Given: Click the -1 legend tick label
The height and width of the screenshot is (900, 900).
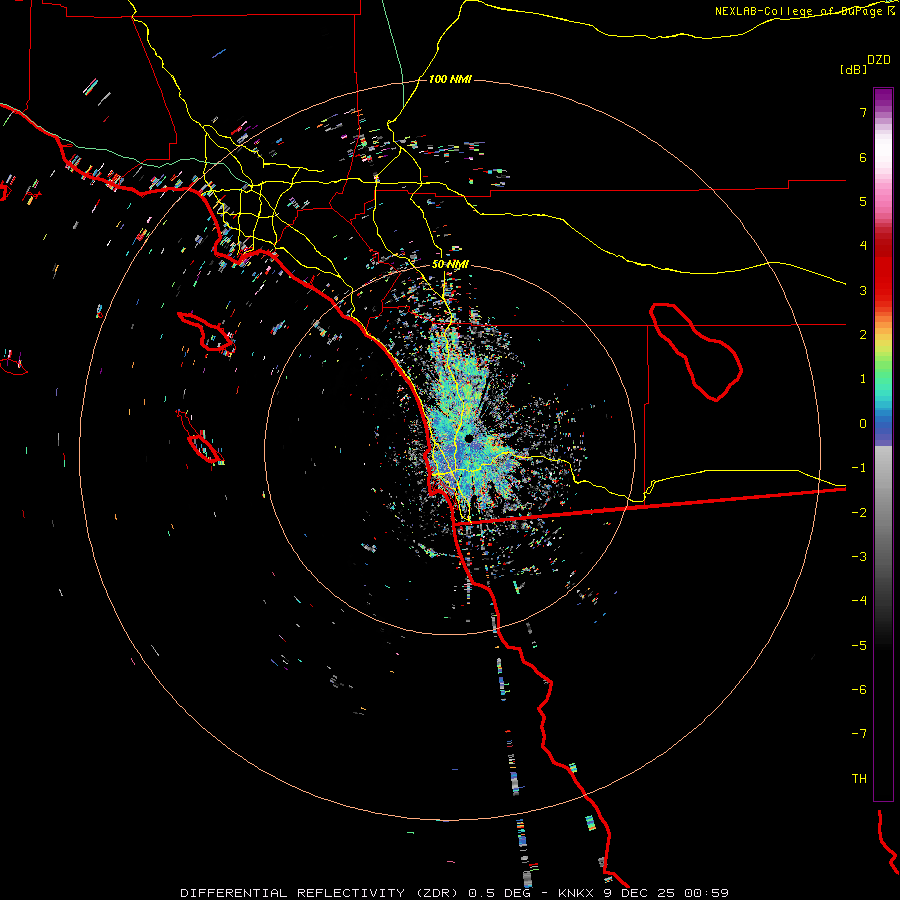Looking at the screenshot, I should (x=859, y=468).
